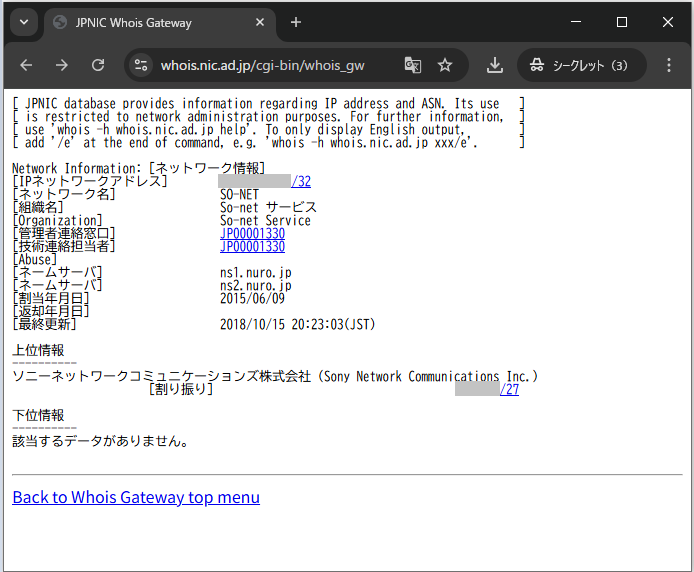694x572 pixels.
Task: Select the So-net サービス organization text
Action: 268,207
